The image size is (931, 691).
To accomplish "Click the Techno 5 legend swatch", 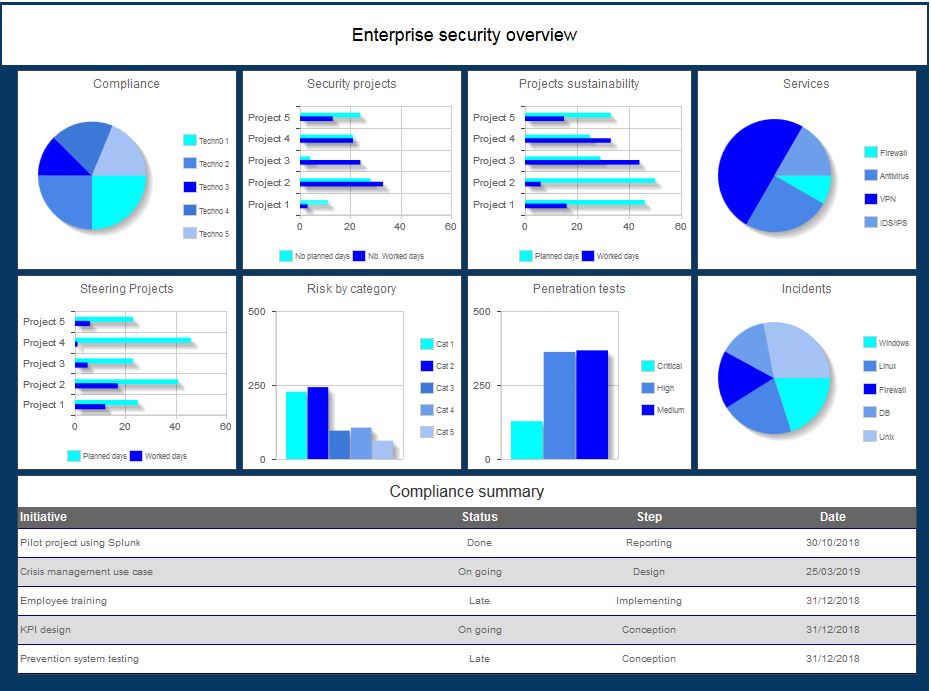I will coord(189,233).
